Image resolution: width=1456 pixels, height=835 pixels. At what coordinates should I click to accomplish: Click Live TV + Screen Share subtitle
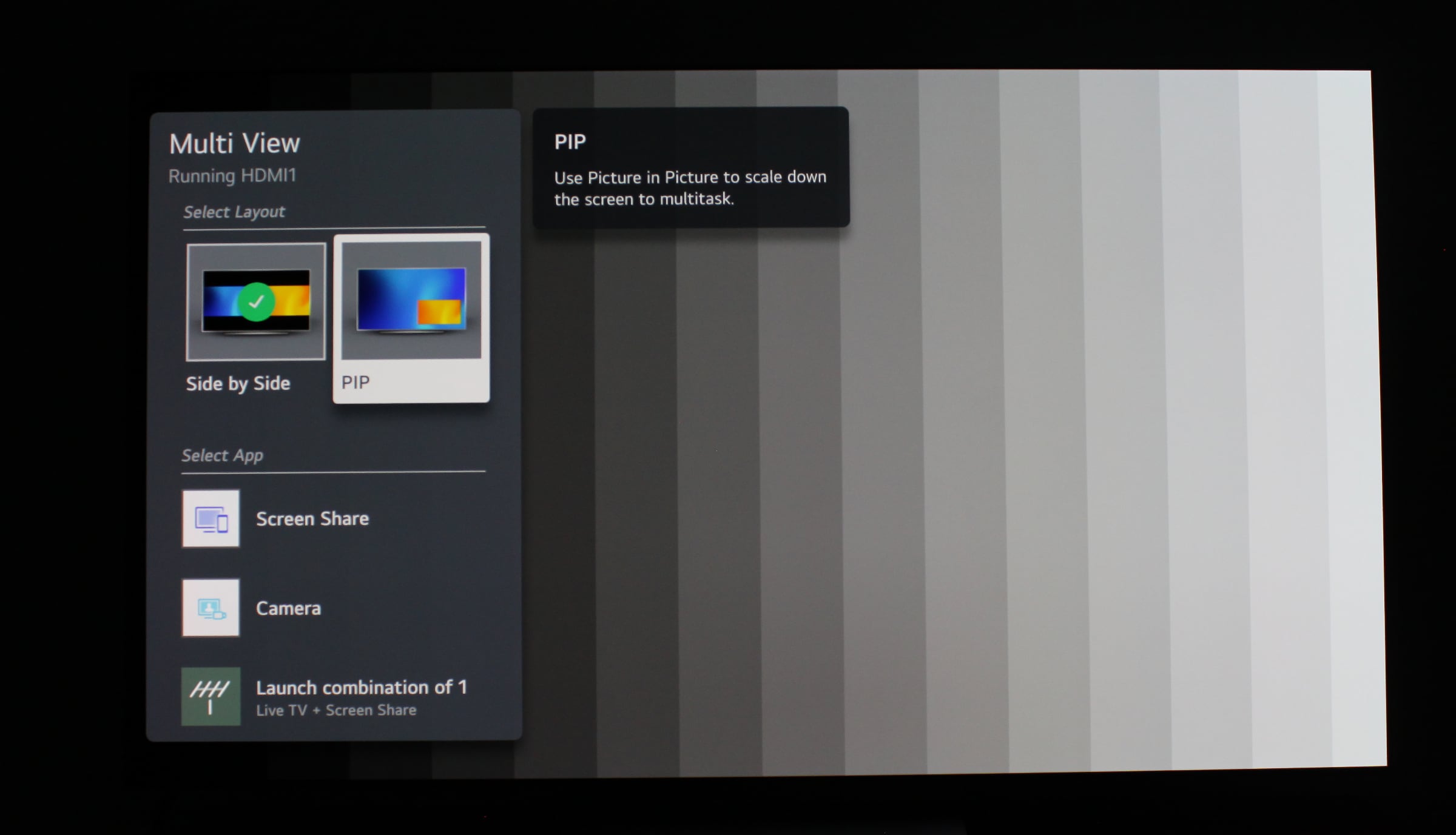tap(336, 710)
